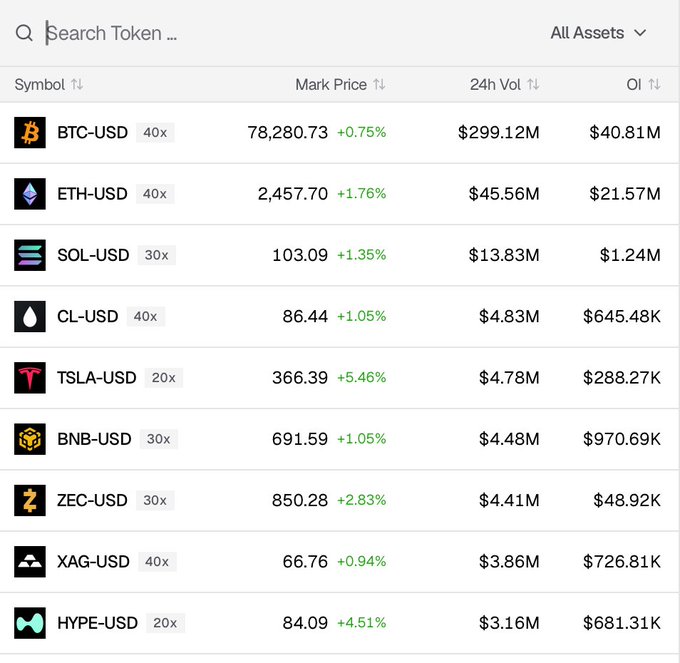Click the 20x badge next to TSLA-USD
The height and width of the screenshot is (663, 680).
tap(163, 378)
